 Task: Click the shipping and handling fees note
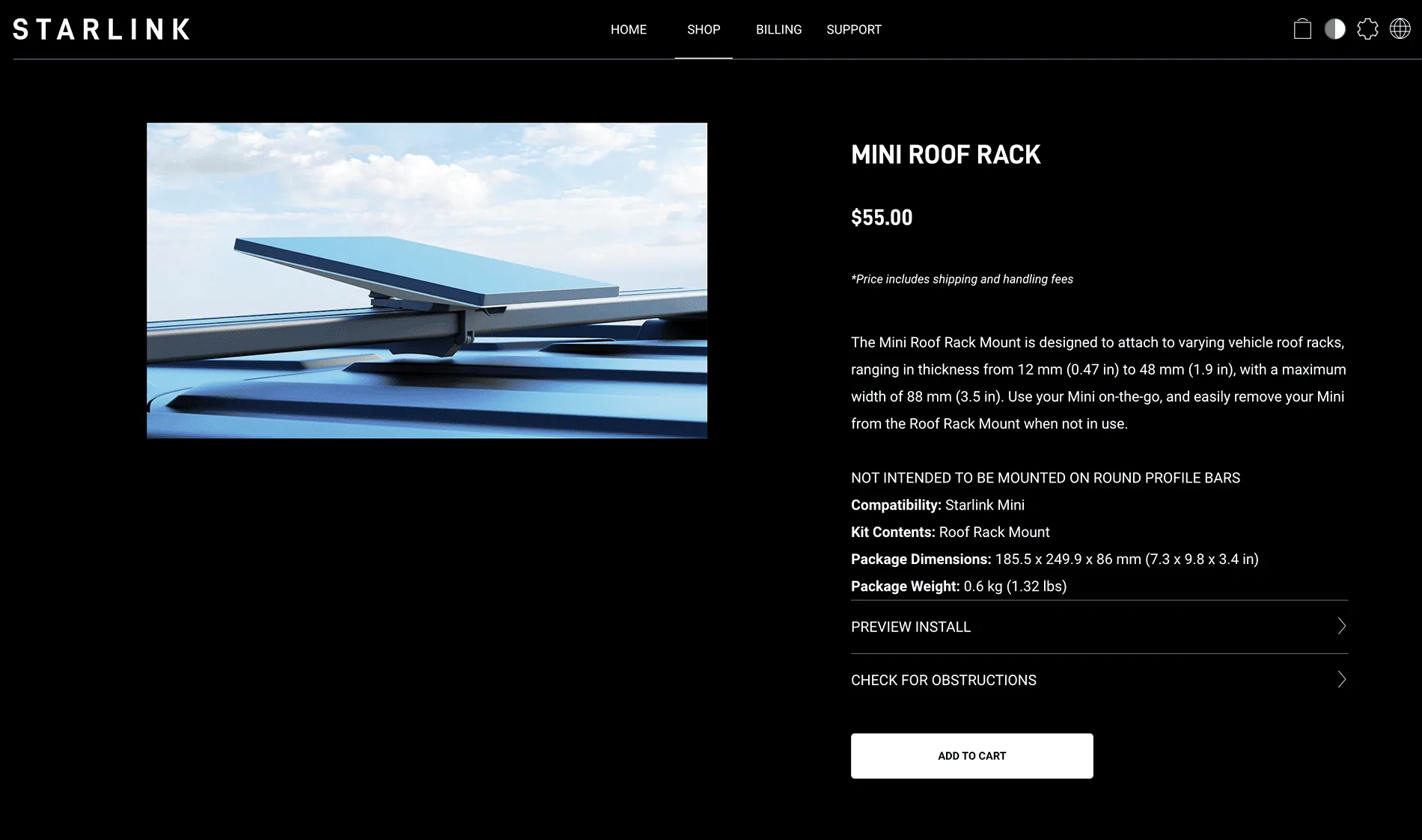(x=962, y=279)
